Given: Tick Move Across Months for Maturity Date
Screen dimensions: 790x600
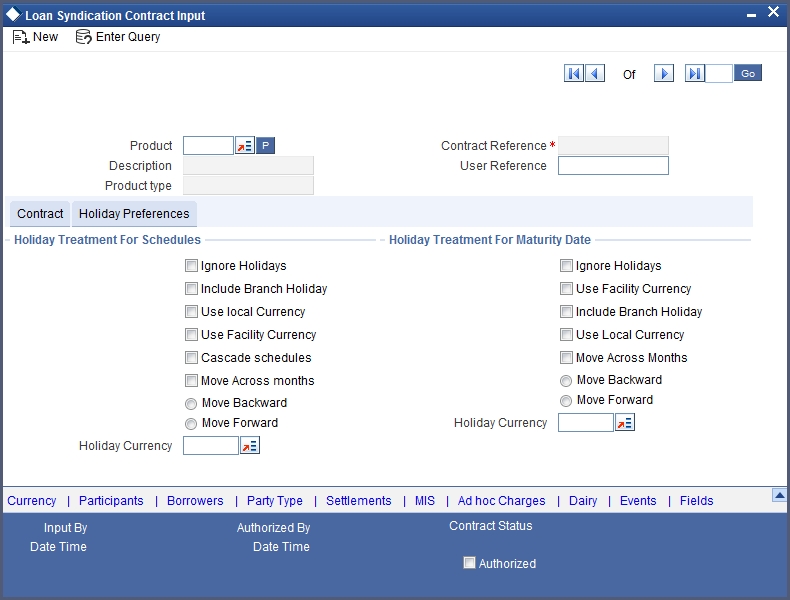Looking at the screenshot, I should pyautogui.click(x=566, y=358).
